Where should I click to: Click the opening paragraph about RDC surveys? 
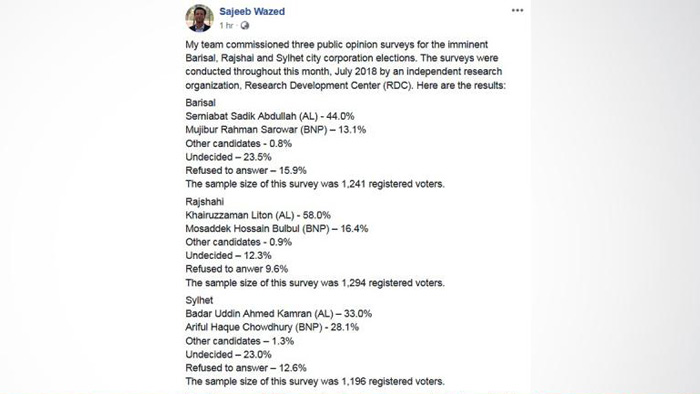pos(346,65)
